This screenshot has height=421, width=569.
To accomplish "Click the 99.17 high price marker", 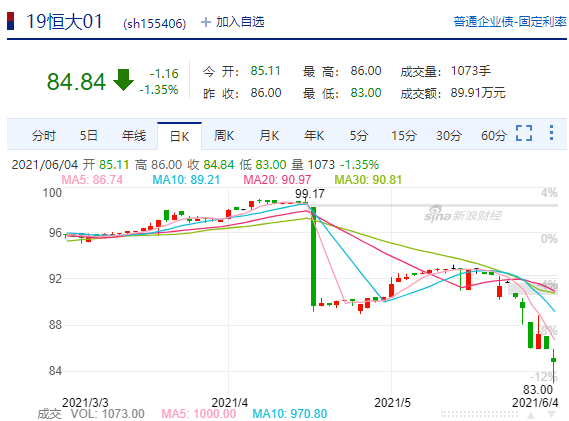I will click(310, 194).
